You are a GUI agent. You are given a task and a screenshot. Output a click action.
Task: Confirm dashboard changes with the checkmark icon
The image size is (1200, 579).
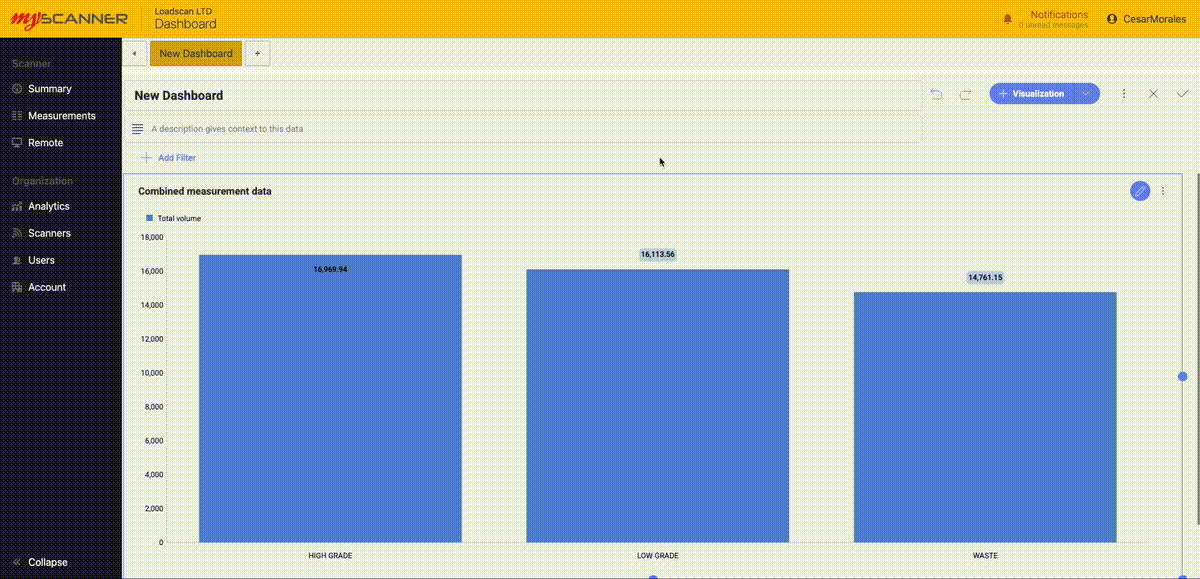pos(1183,93)
